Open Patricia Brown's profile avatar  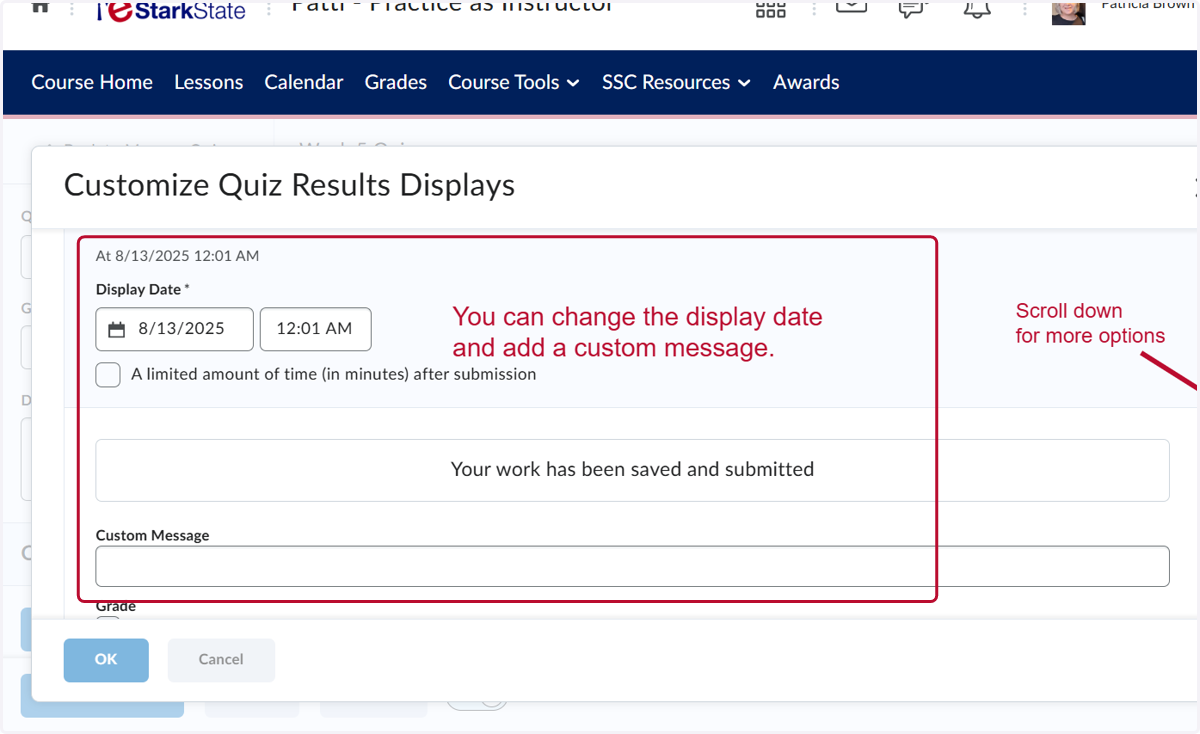point(1069,11)
